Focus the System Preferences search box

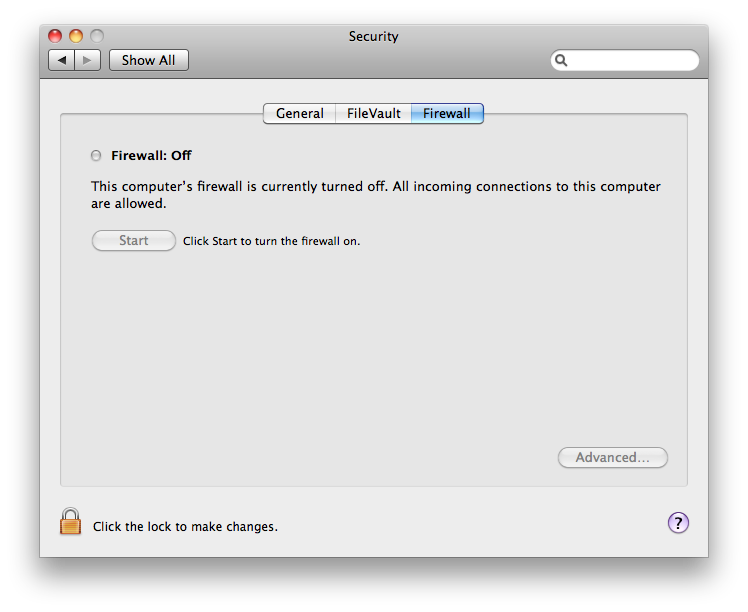point(632,61)
